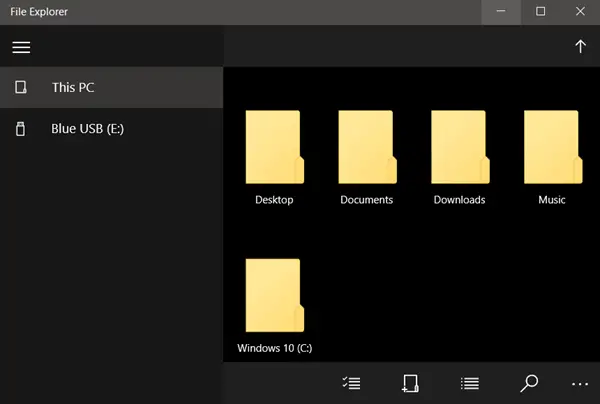The width and height of the screenshot is (600, 404).
Task: Open search with magnifier icon
Action: (529, 383)
